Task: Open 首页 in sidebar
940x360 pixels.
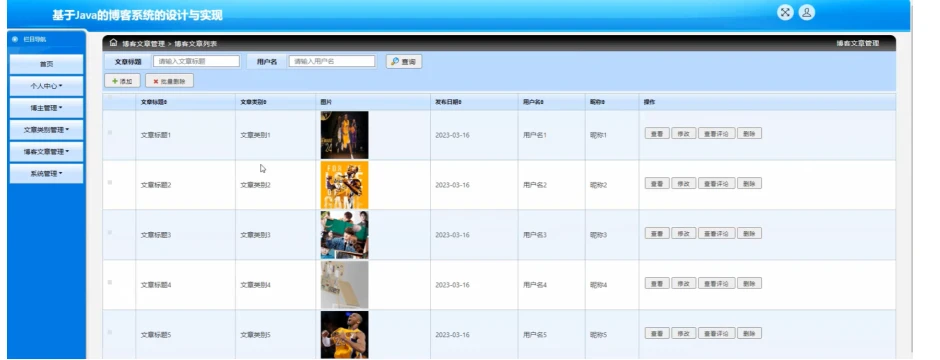Action: pos(46,64)
